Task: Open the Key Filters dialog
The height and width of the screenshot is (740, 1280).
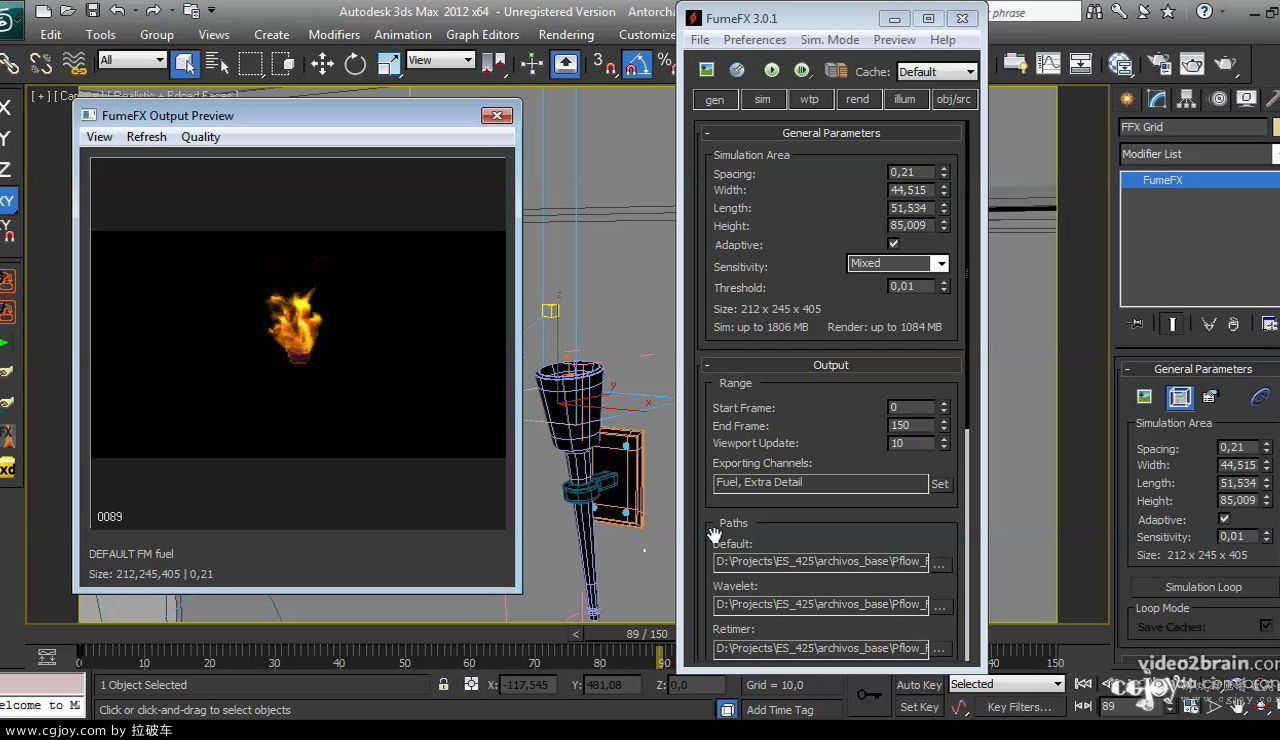Action: [x=1019, y=707]
